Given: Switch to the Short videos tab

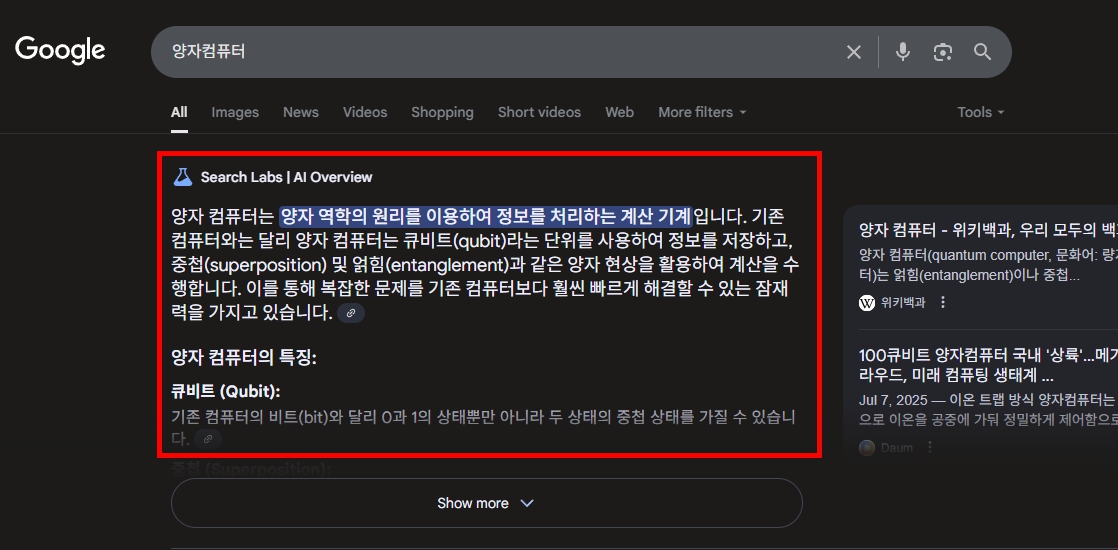Looking at the screenshot, I should 539,112.
